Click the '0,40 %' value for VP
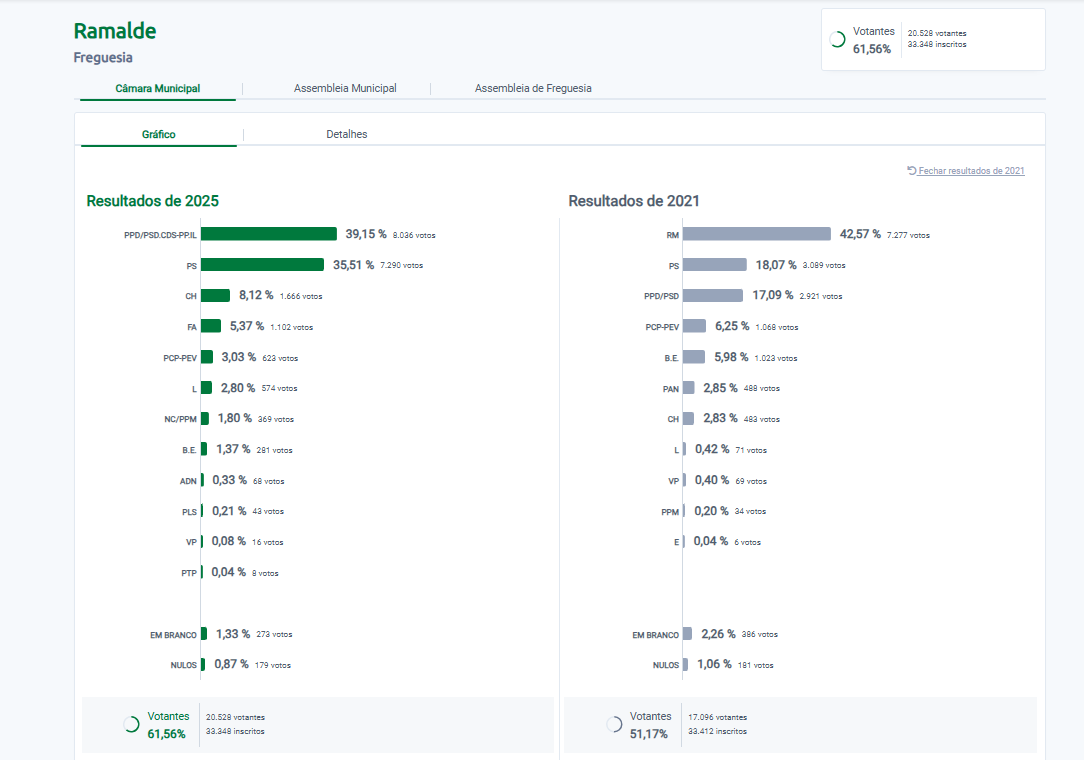1084x760 pixels. click(712, 480)
